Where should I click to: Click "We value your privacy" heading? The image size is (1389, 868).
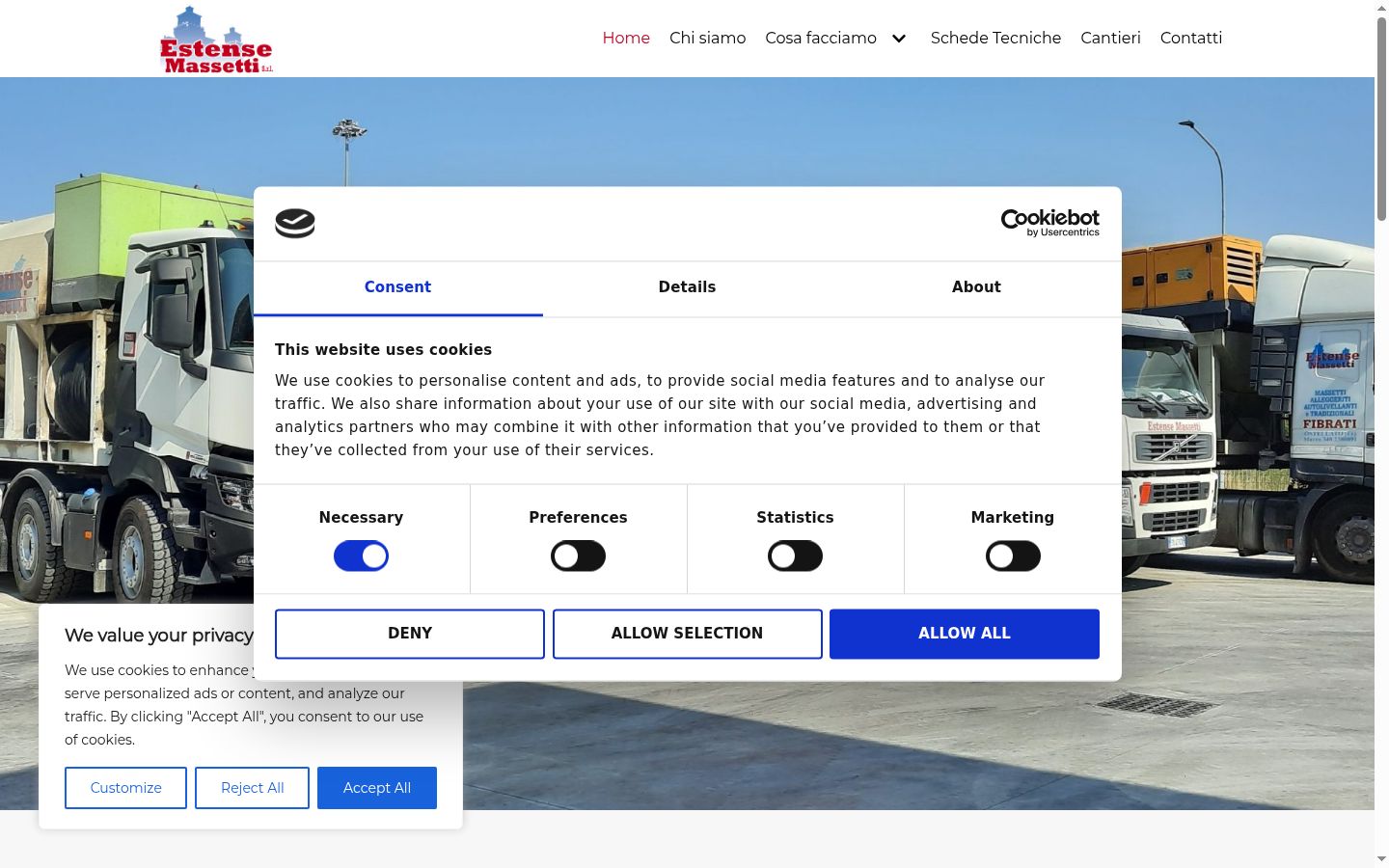[159, 636]
